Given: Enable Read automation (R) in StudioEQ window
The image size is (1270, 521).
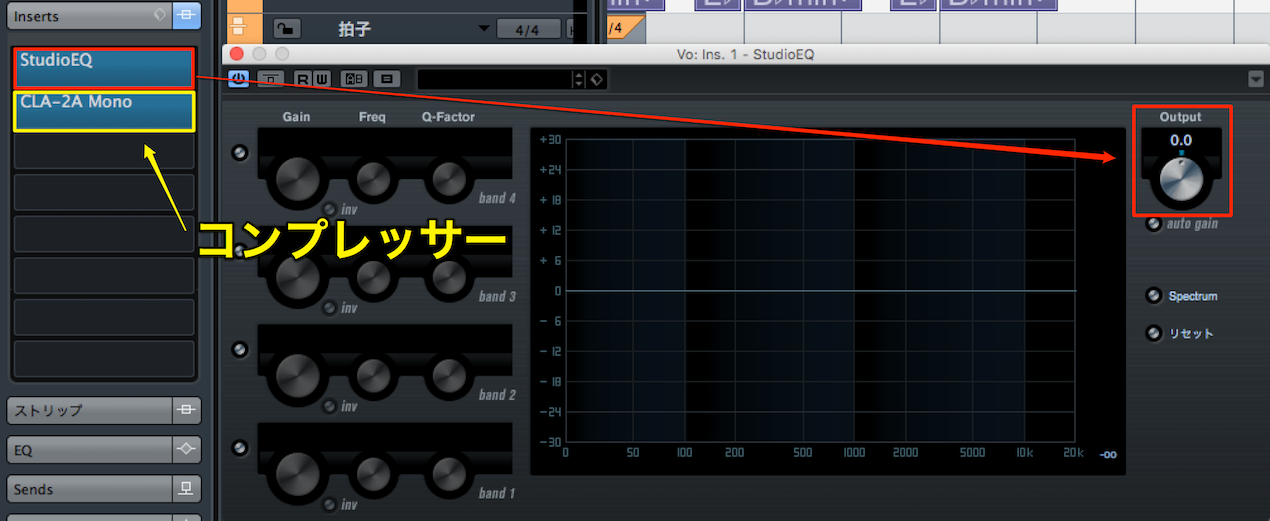Looking at the screenshot, I should (301, 78).
